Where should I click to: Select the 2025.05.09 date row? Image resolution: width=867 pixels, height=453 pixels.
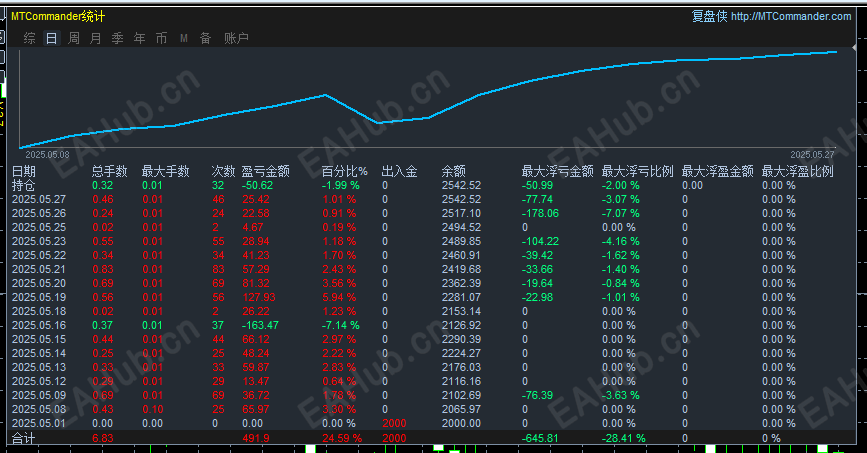coord(39,395)
